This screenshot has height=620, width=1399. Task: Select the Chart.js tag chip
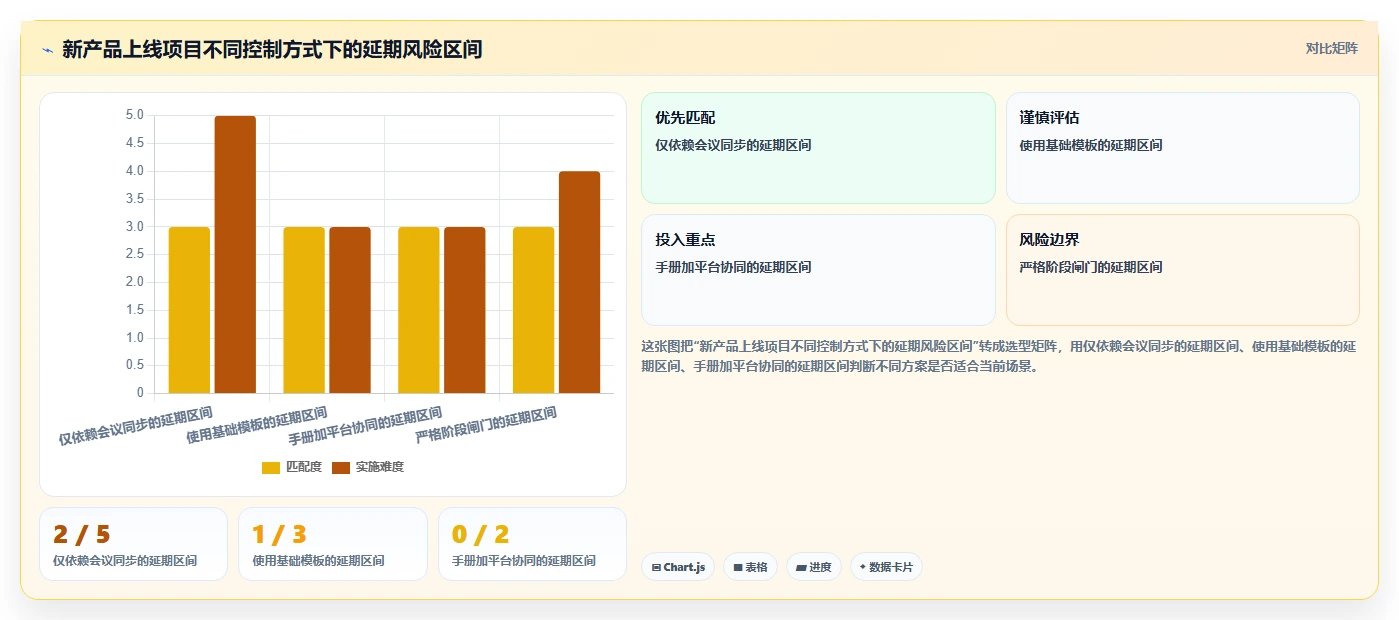coord(678,567)
